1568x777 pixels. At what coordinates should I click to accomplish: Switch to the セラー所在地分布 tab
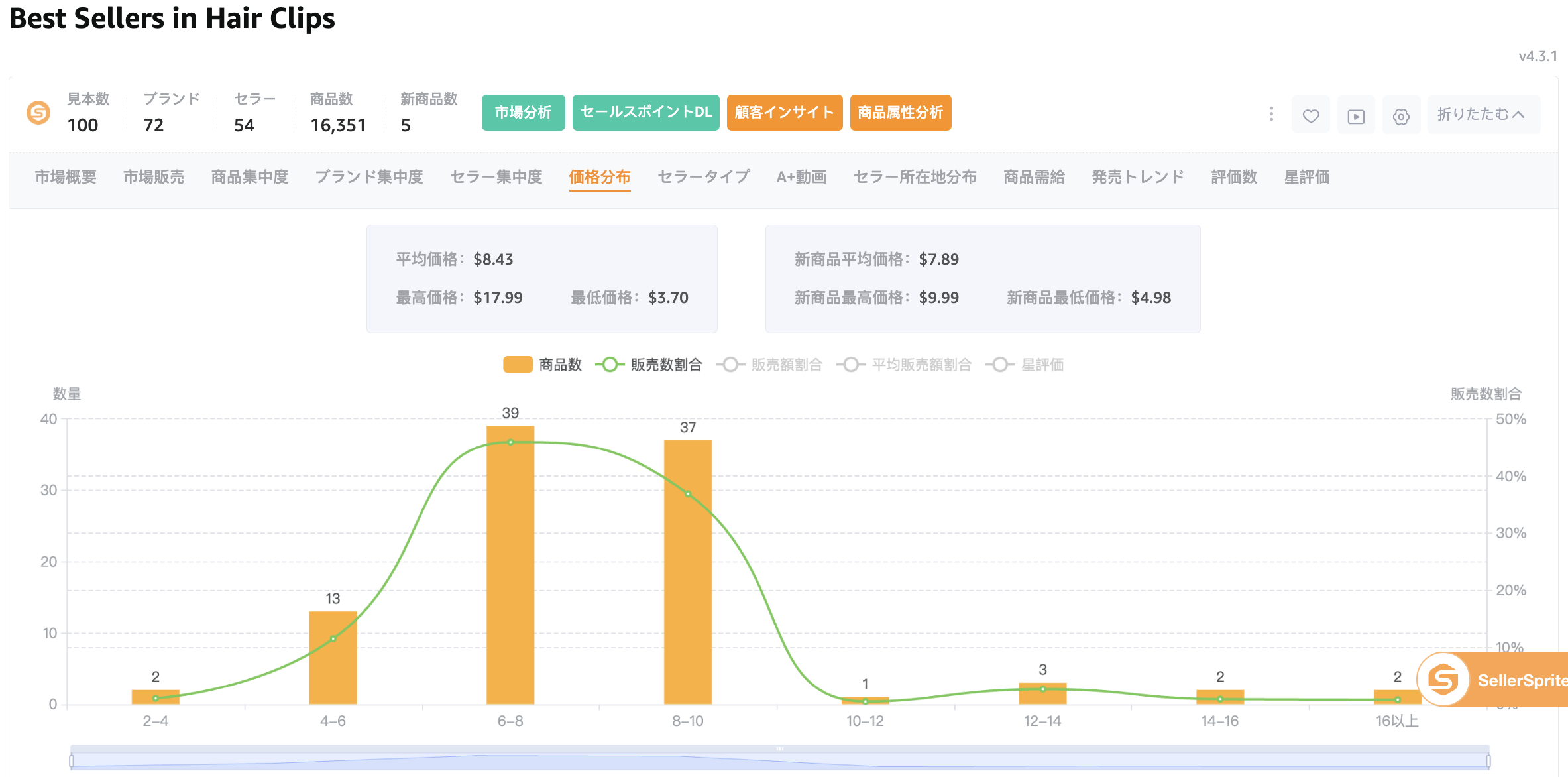[x=915, y=177]
